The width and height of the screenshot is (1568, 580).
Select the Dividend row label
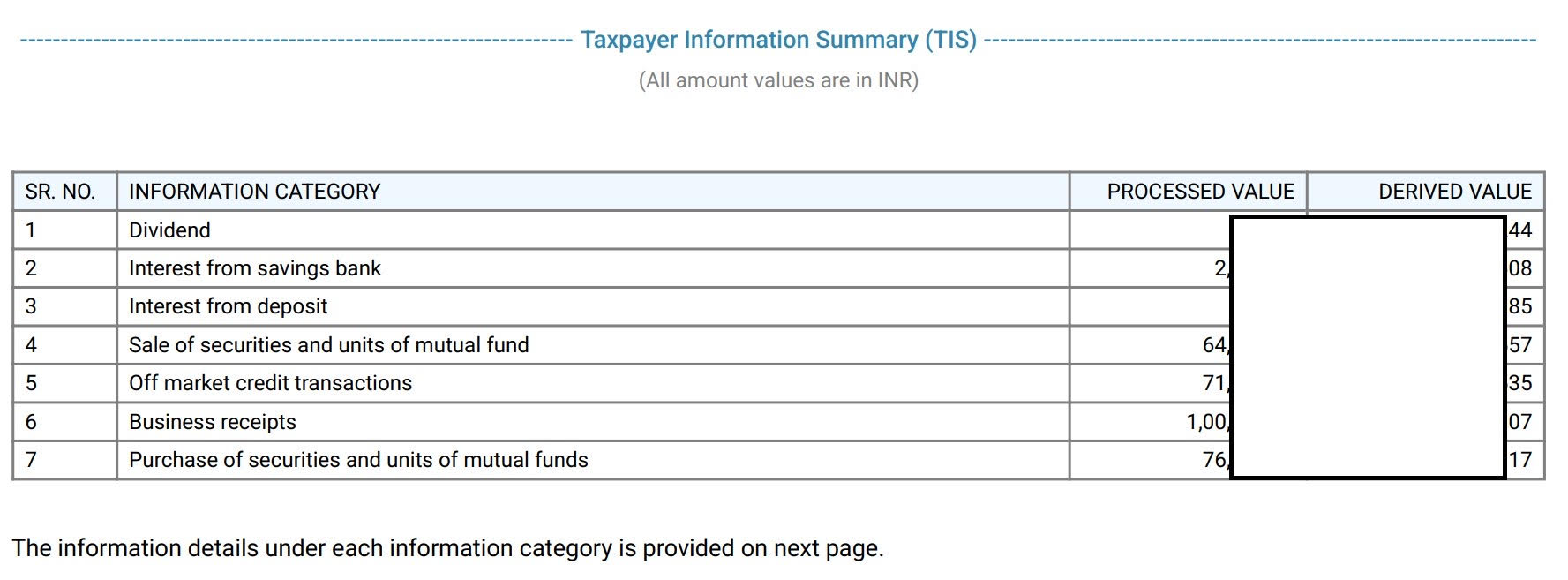point(169,230)
